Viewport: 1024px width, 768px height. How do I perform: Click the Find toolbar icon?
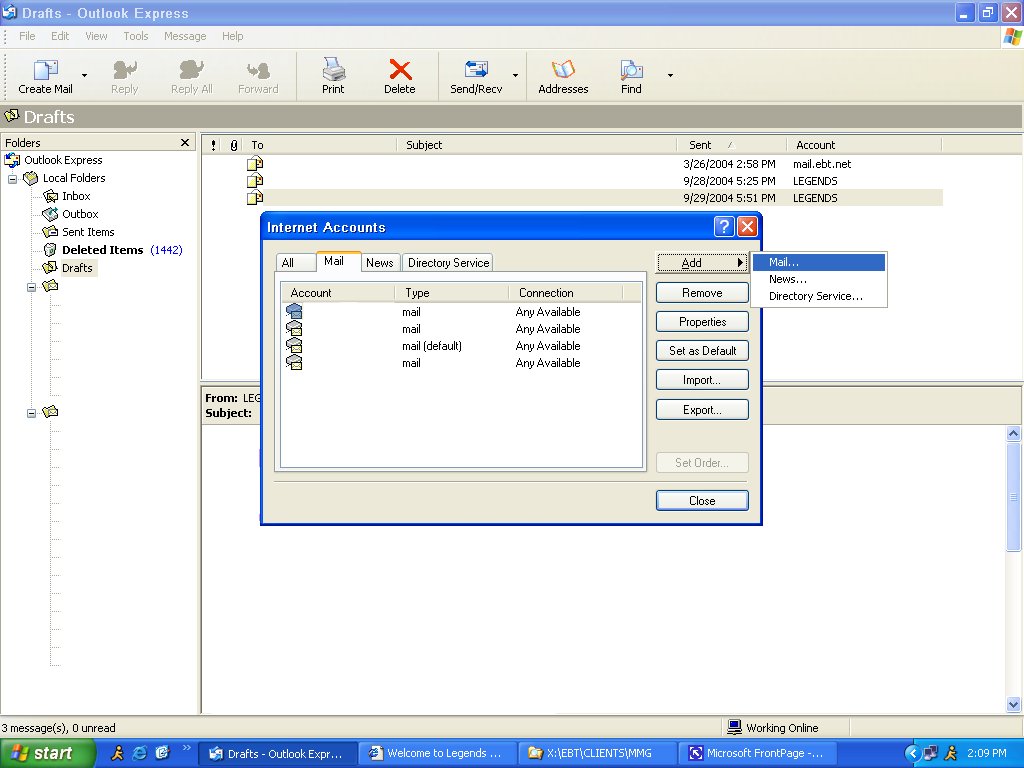631,71
